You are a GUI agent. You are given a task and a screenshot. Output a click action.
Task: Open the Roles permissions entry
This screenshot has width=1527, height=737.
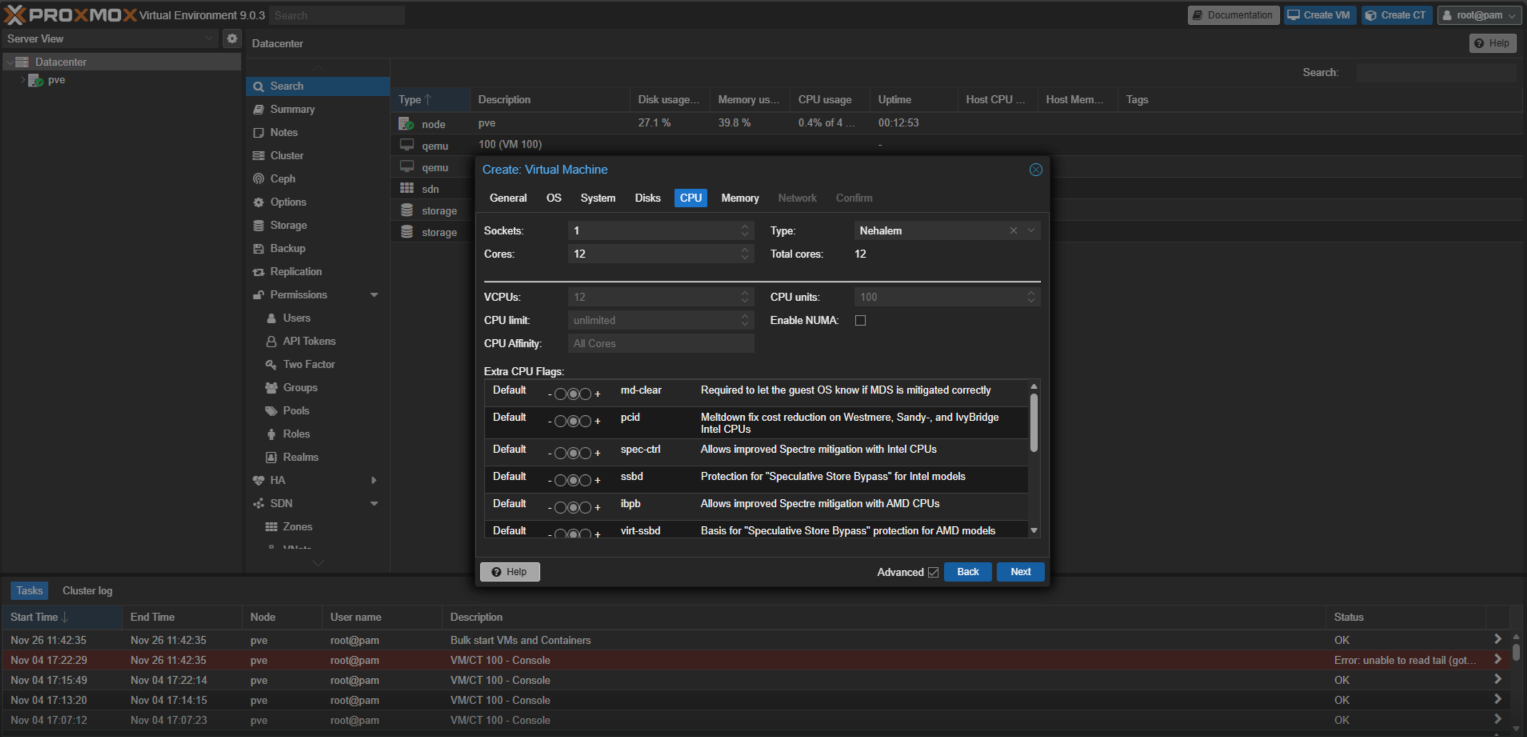pos(296,434)
